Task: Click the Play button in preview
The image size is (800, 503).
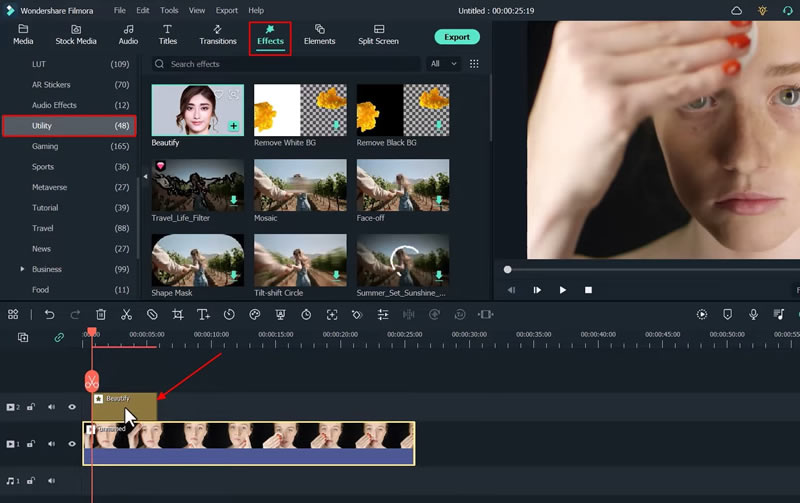Action: [562, 290]
